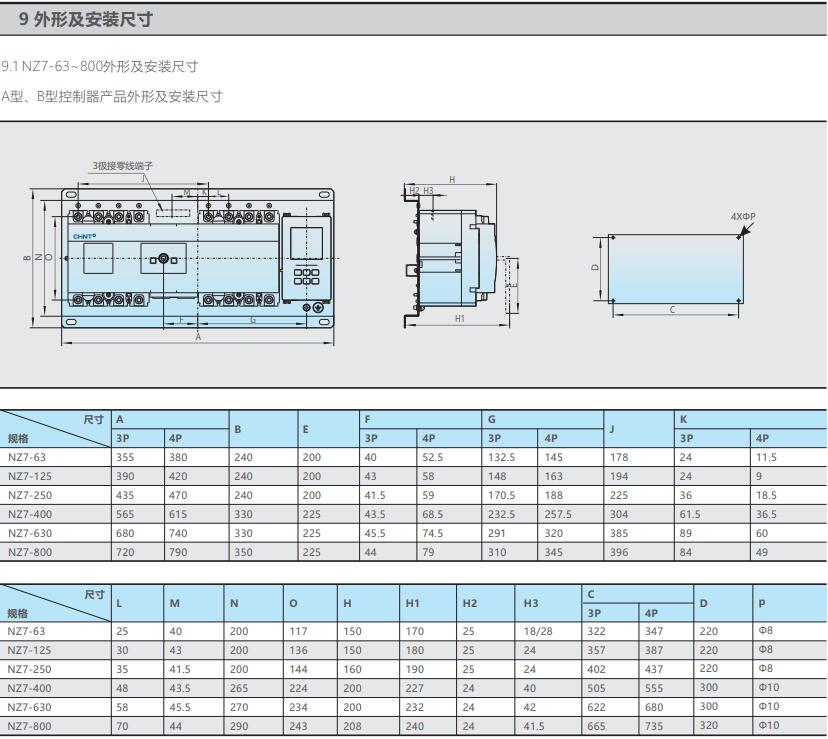Click the cell value "11.5" under K 4P
This screenshot has height=739, width=828.
766,457
